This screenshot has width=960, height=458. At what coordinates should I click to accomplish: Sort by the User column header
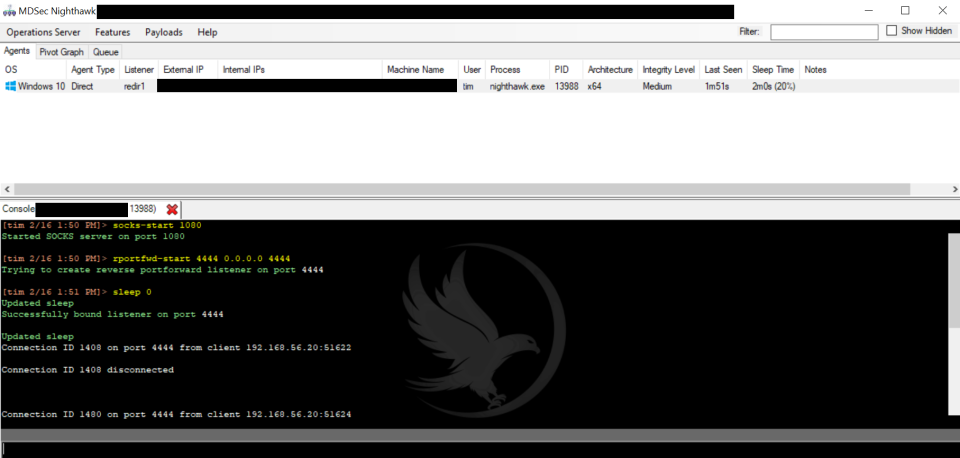[472, 70]
